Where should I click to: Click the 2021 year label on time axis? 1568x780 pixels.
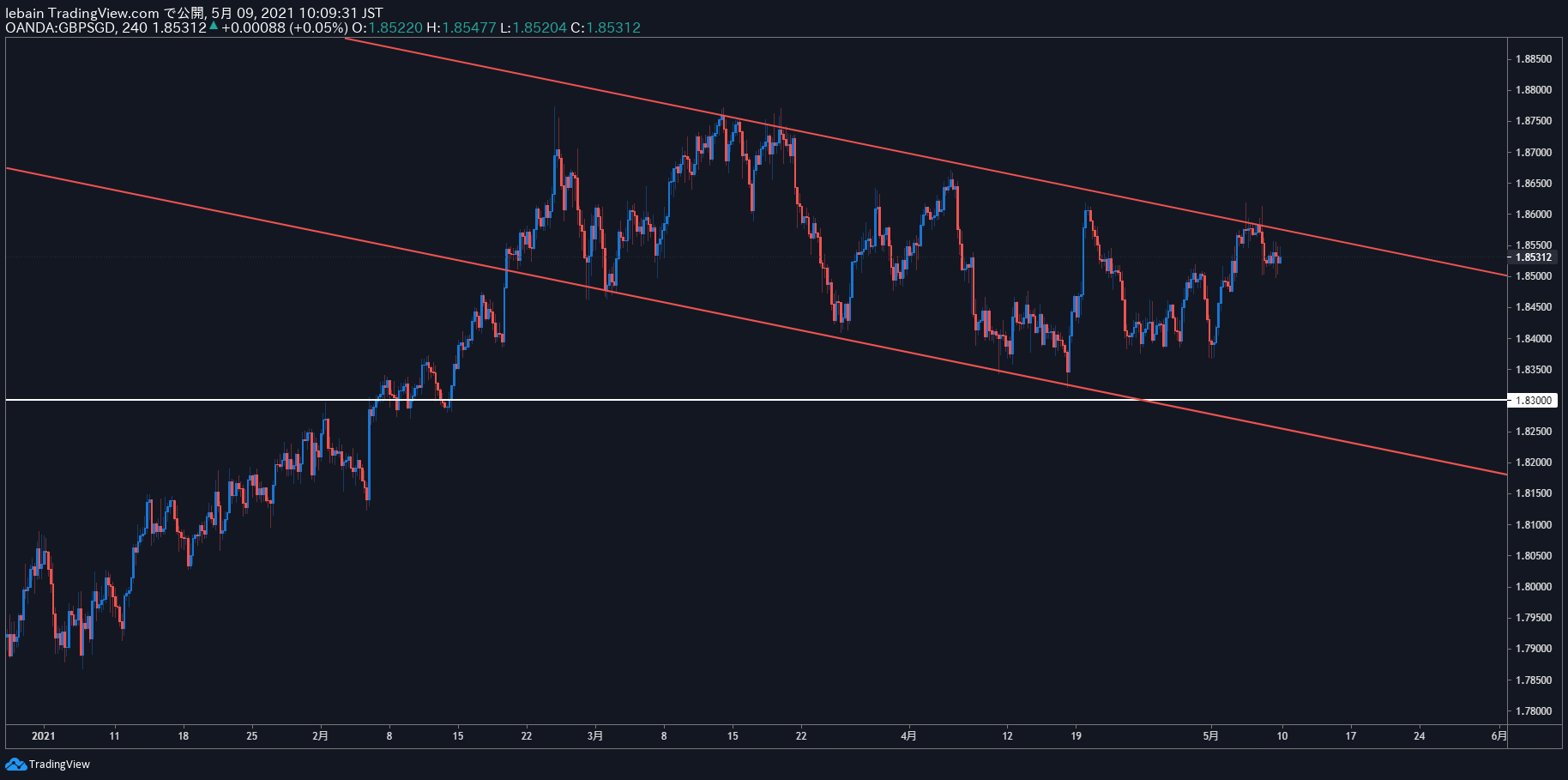(x=43, y=736)
